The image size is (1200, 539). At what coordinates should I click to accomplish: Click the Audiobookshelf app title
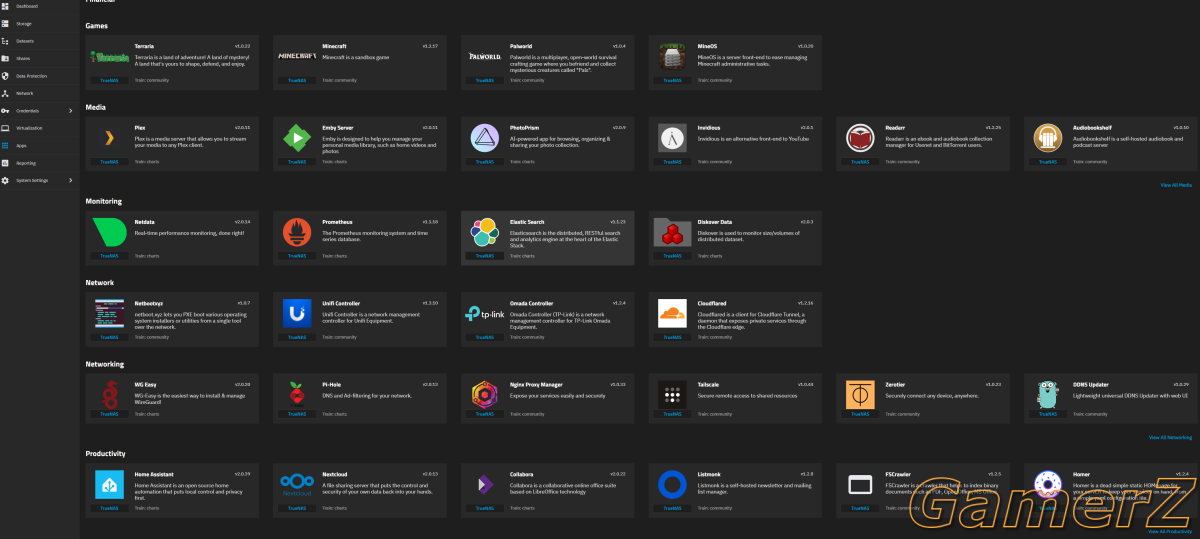[1091, 128]
